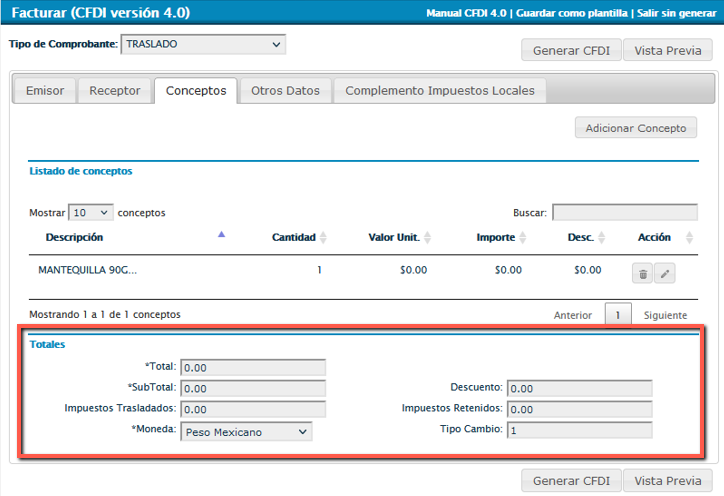724x496 pixels.
Task: Switch to the Emisor tab
Action: click(x=45, y=91)
